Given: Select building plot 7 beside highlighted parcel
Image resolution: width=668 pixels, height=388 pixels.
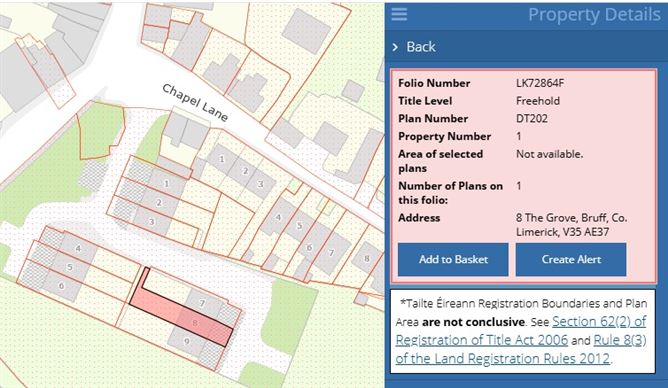Looking at the screenshot, I should point(203,303).
